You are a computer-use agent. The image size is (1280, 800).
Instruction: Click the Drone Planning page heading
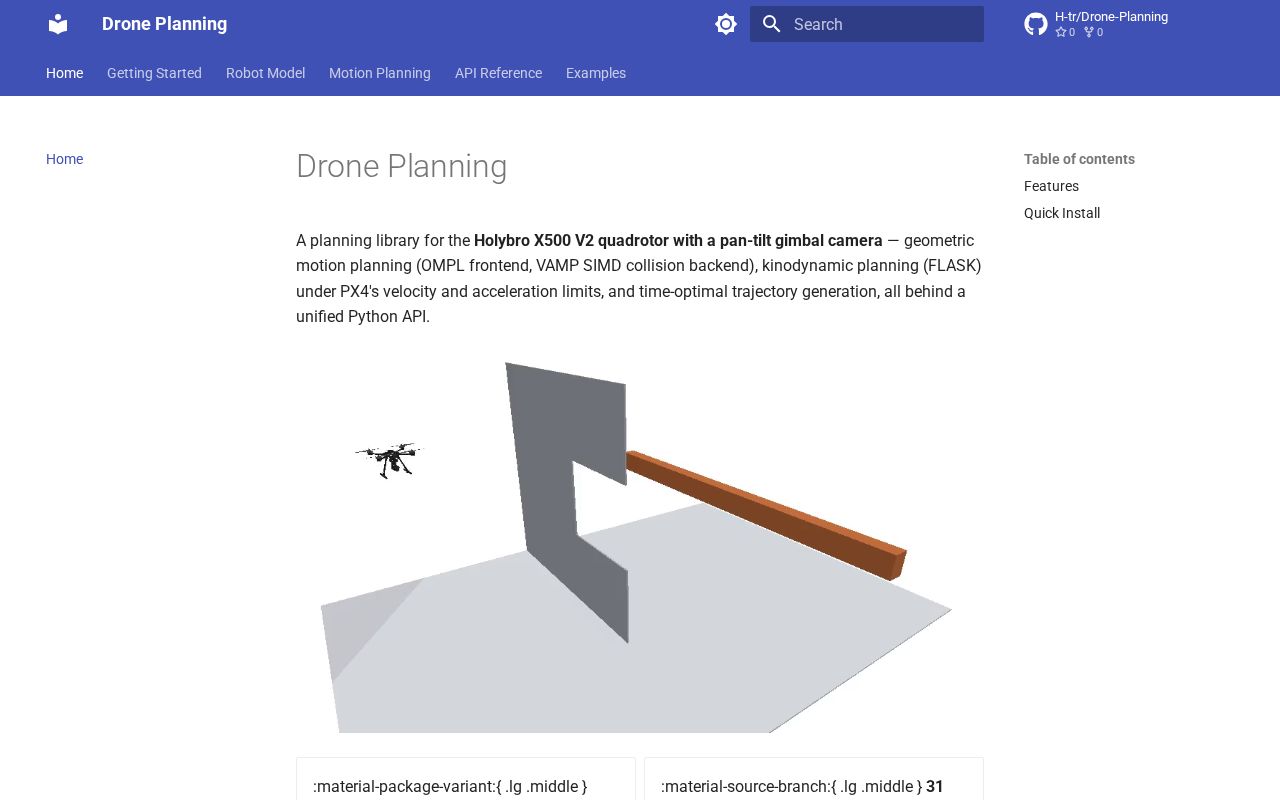click(402, 166)
